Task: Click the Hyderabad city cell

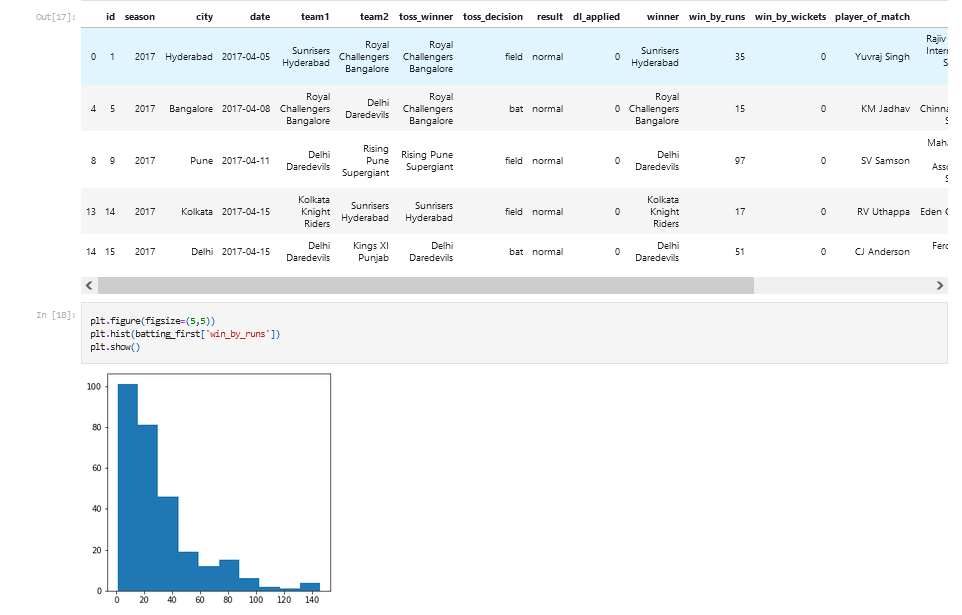Action: pyautogui.click(x=188, y=56)
